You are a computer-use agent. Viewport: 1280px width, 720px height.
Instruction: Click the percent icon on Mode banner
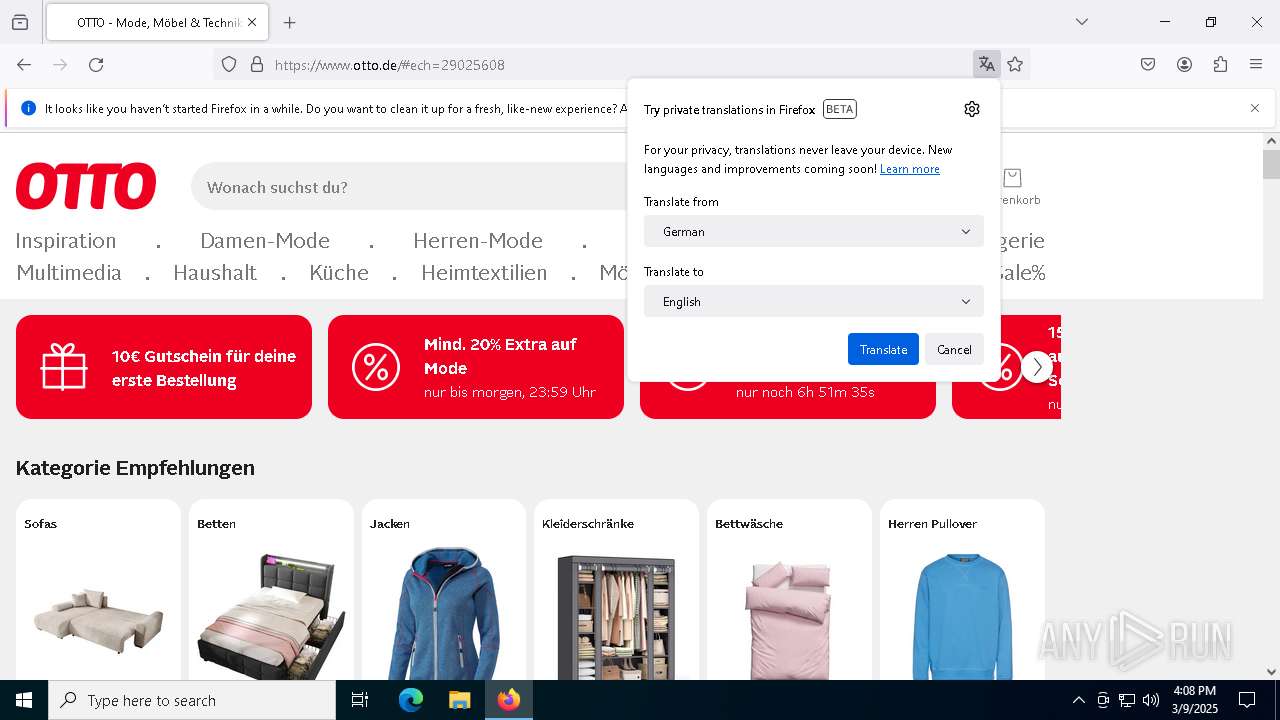[376, 367]
